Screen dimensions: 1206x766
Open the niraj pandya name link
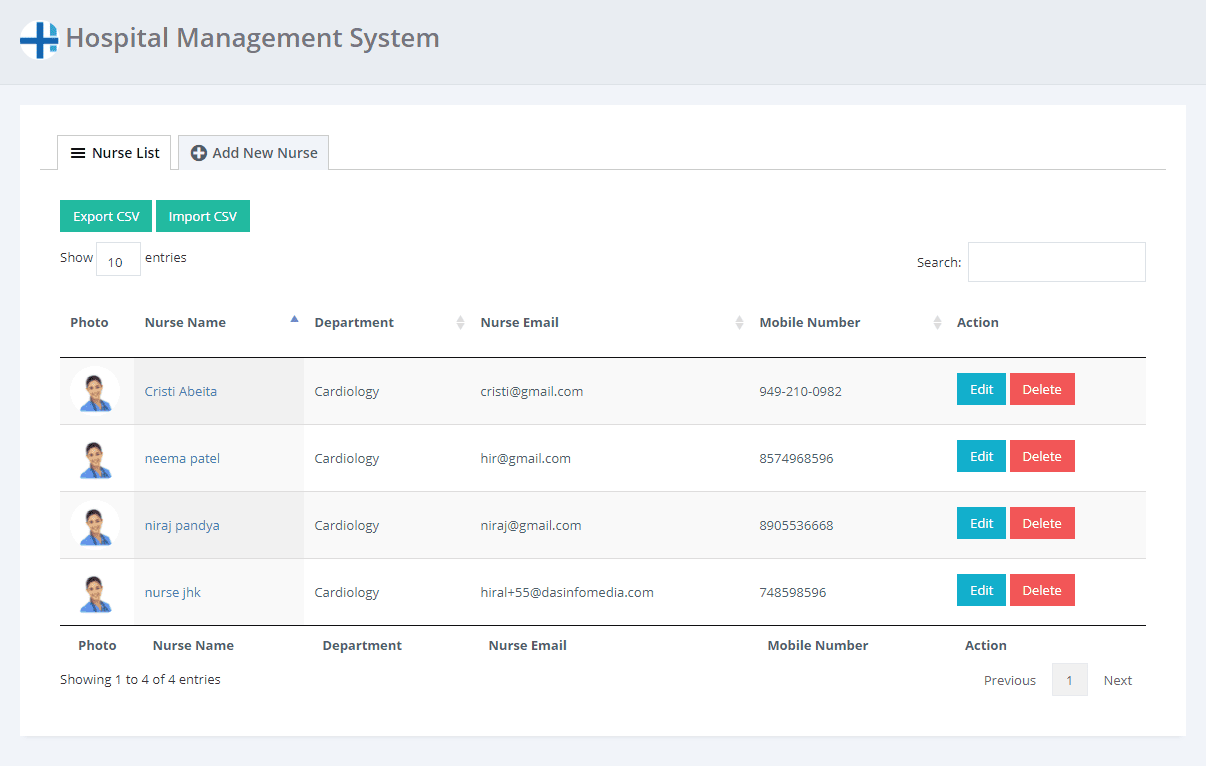(182, 525)
